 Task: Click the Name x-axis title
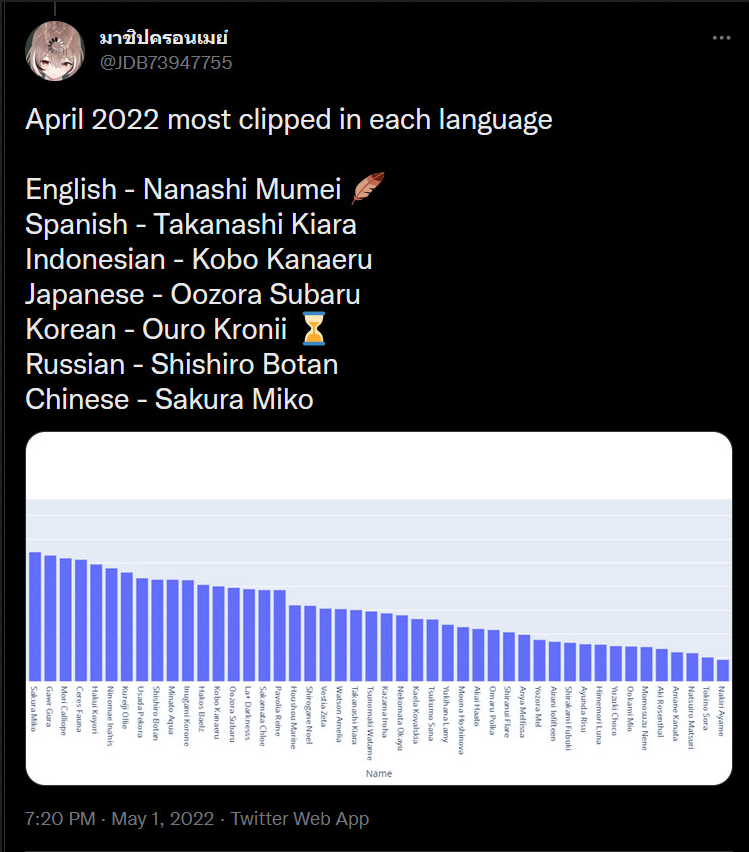379,773
